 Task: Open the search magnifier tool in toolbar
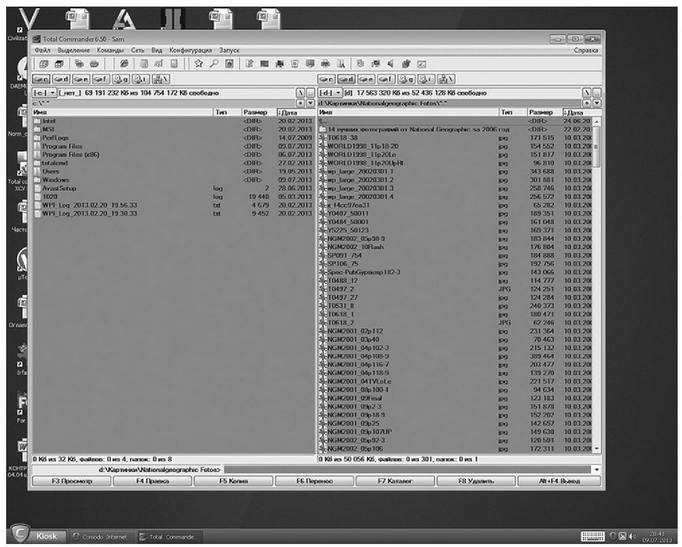click(214, 64)
